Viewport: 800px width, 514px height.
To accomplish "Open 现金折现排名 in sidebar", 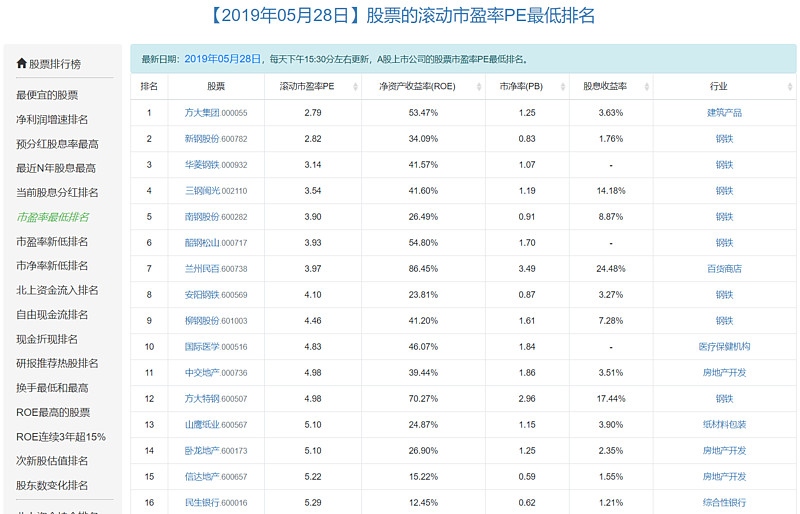I will click(47, 339).
